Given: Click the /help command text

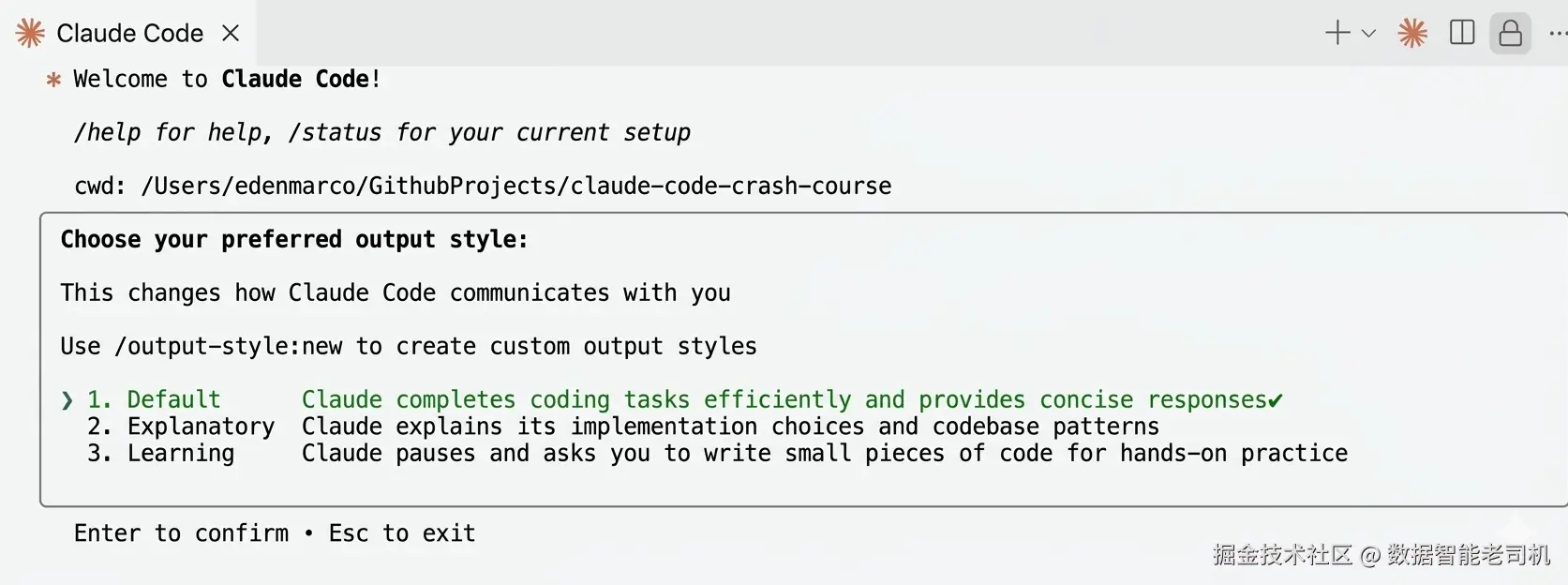Looking at the screenshot, I should pos(107,133).
